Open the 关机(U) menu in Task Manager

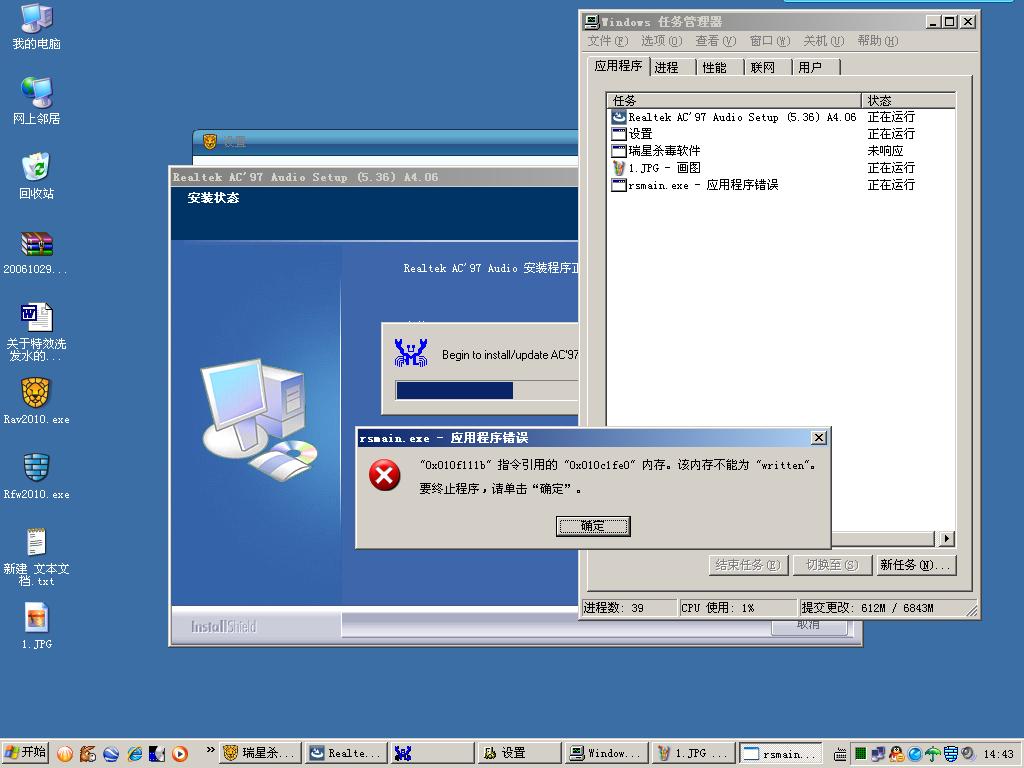coord(824,40)
